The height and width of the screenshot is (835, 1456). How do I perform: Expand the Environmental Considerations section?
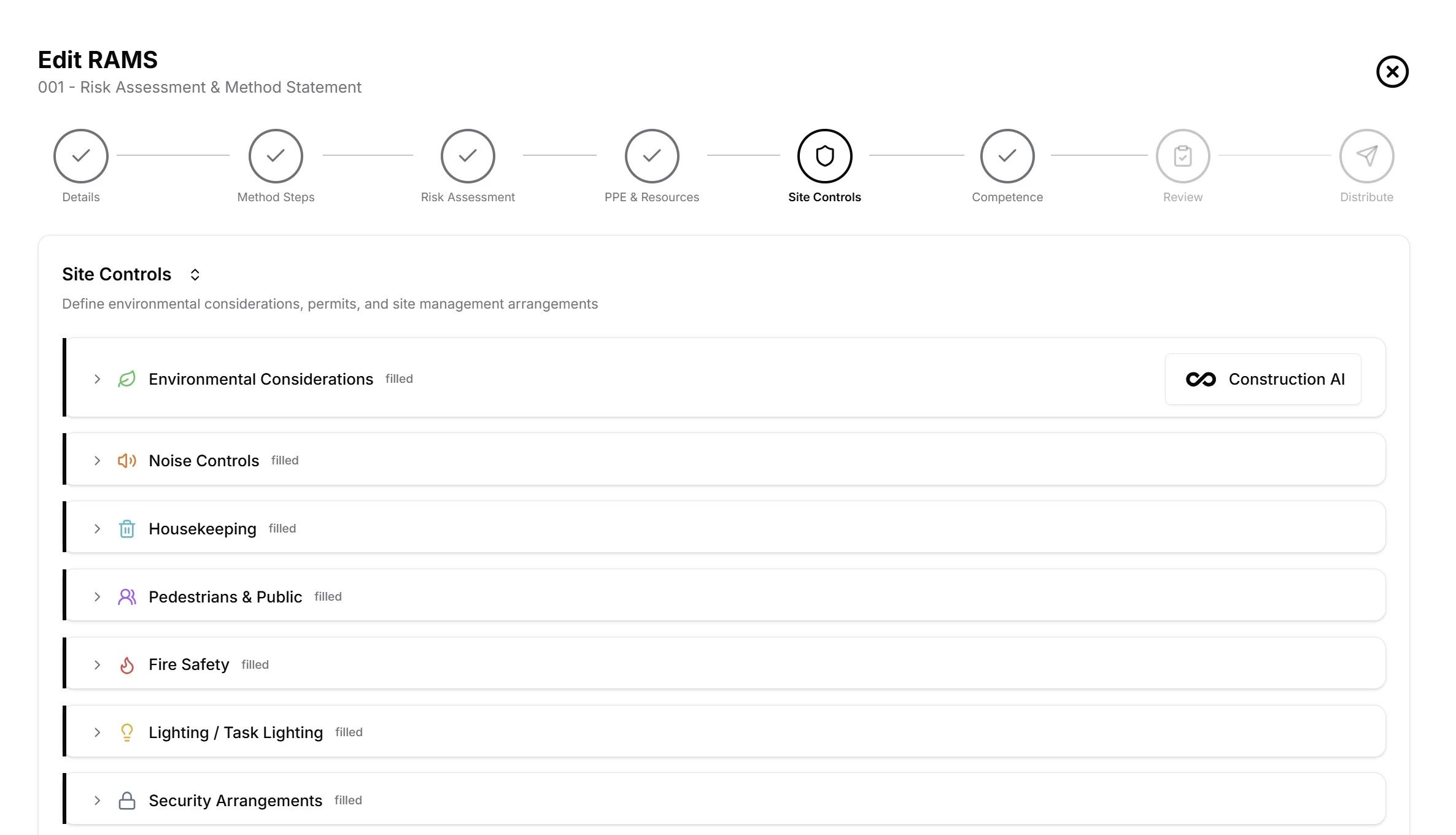click(x=97, y=379)
